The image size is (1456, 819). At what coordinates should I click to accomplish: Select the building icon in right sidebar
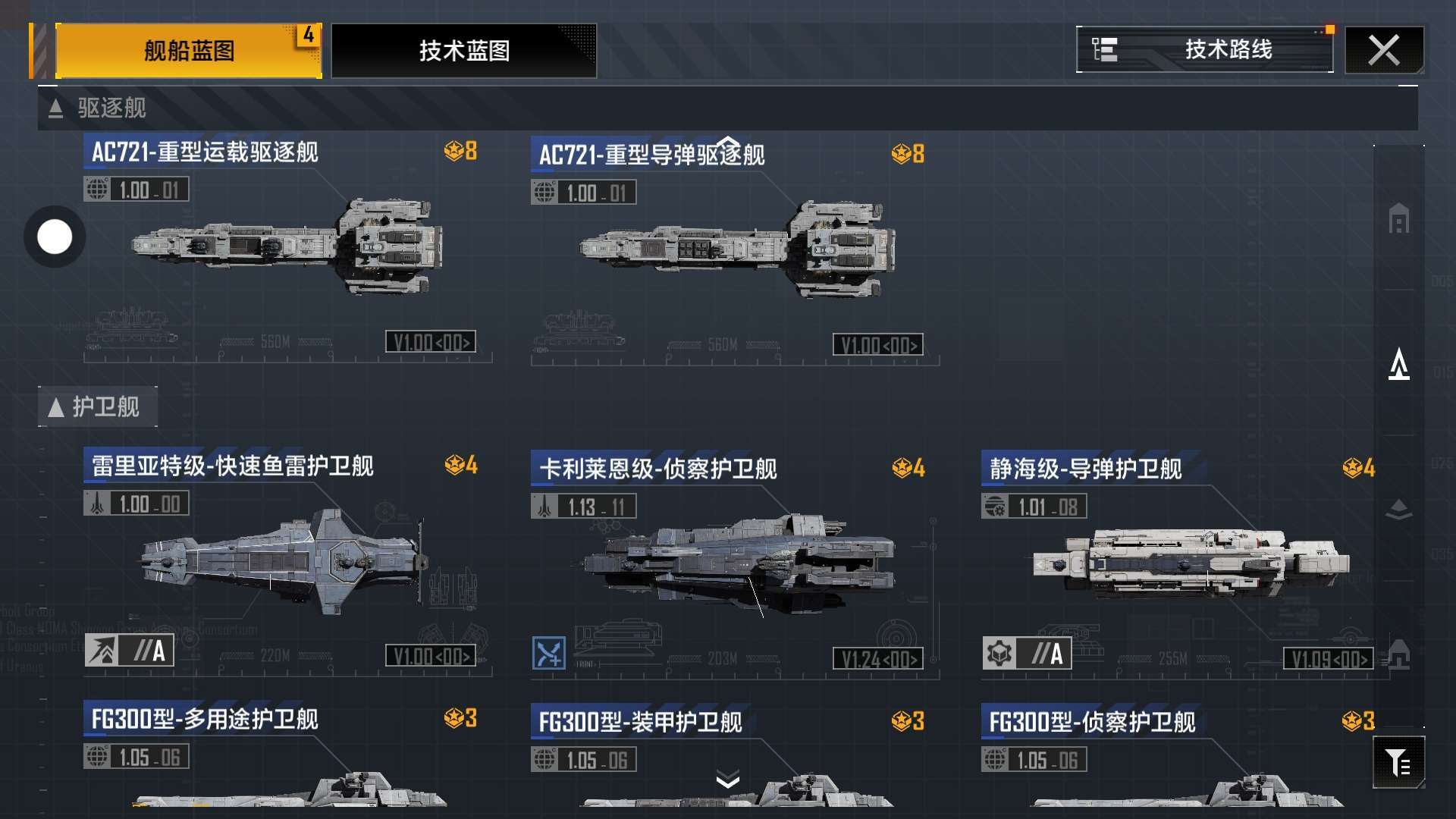pyautogui.click(x=1399, y=219)
